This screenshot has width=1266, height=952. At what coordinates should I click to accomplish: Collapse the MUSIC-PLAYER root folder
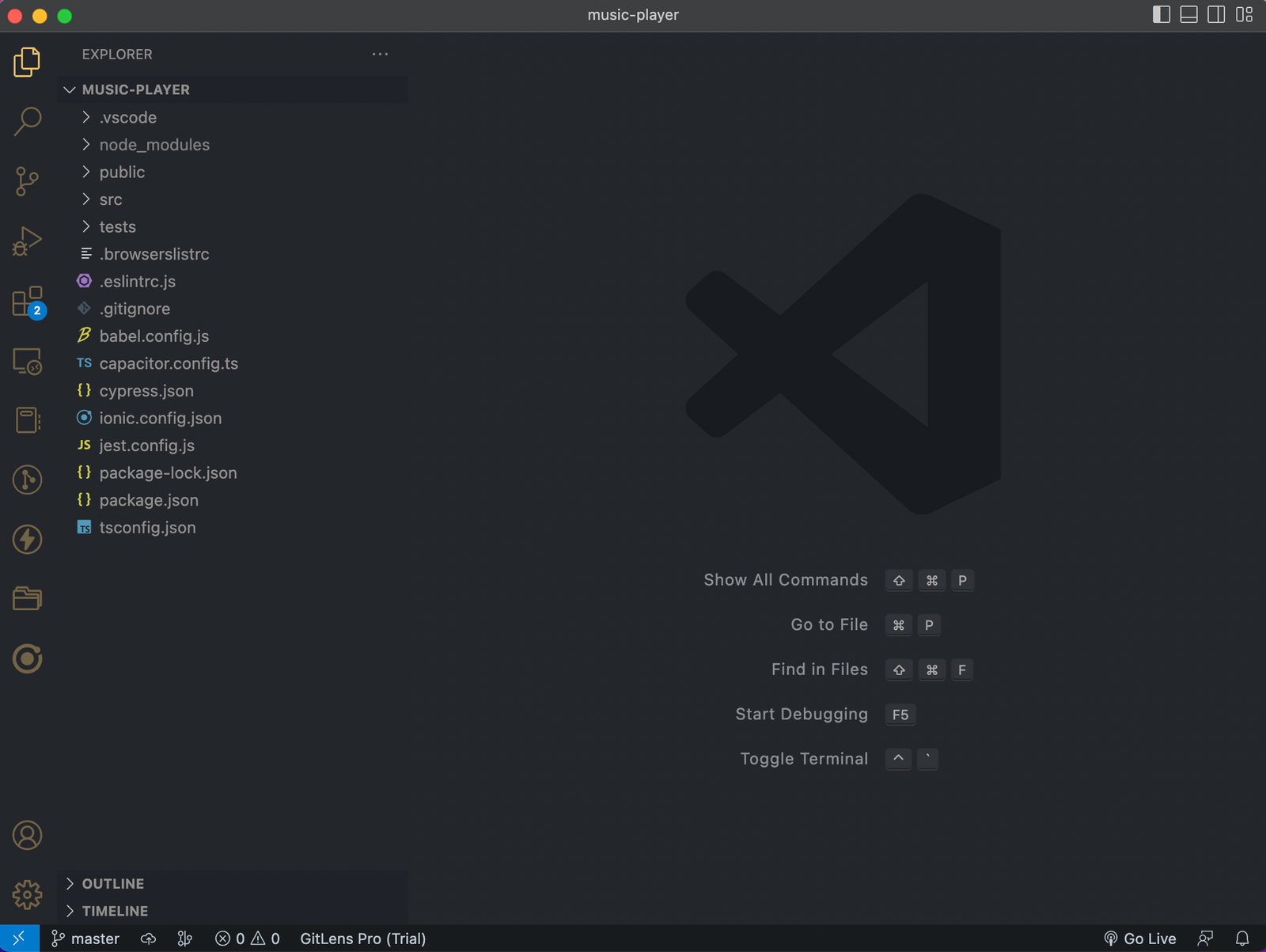[x=233, y=89]
